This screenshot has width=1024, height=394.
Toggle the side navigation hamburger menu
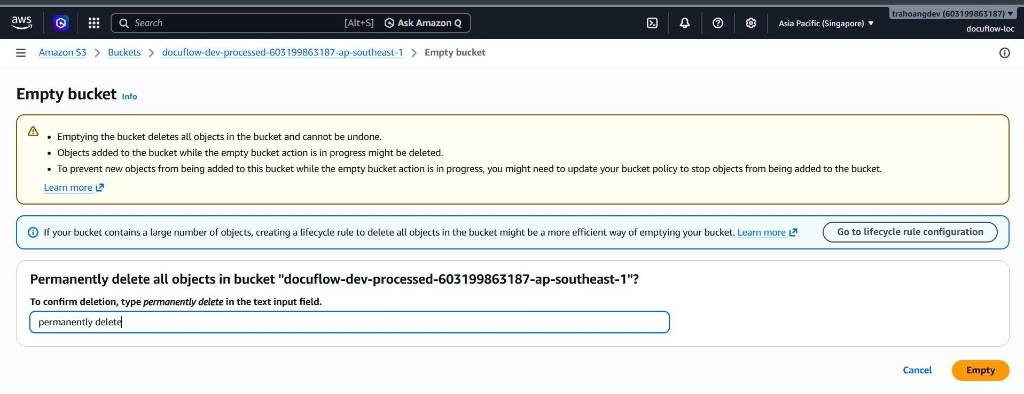[x=21, y=53]
